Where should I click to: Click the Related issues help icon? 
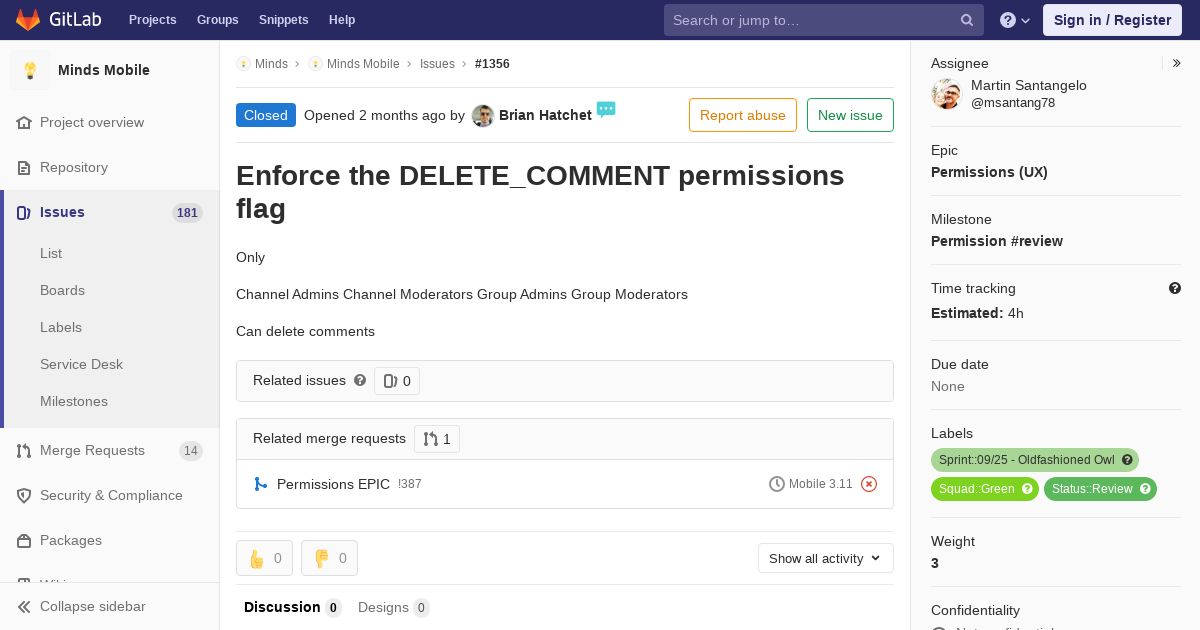point(360,380)
